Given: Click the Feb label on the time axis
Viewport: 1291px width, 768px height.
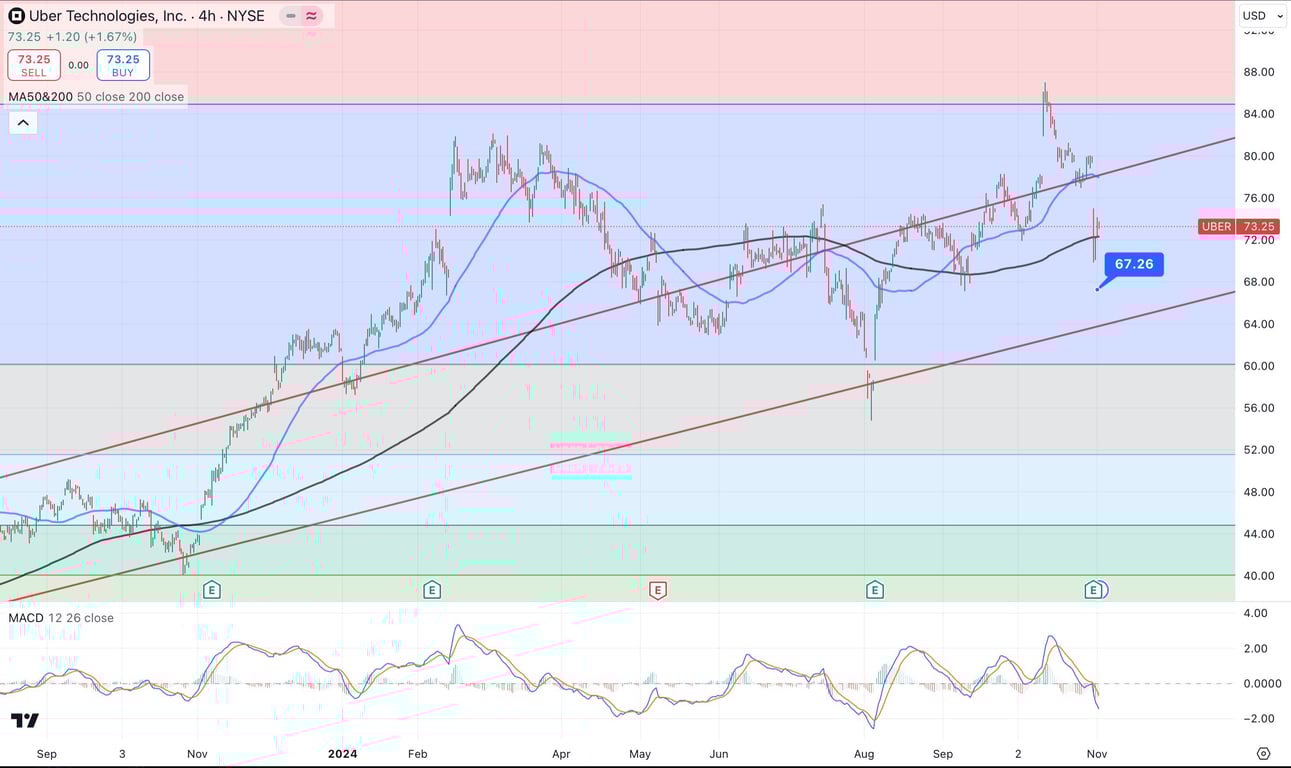Looking at the screenshot, I should pos(418,753).
